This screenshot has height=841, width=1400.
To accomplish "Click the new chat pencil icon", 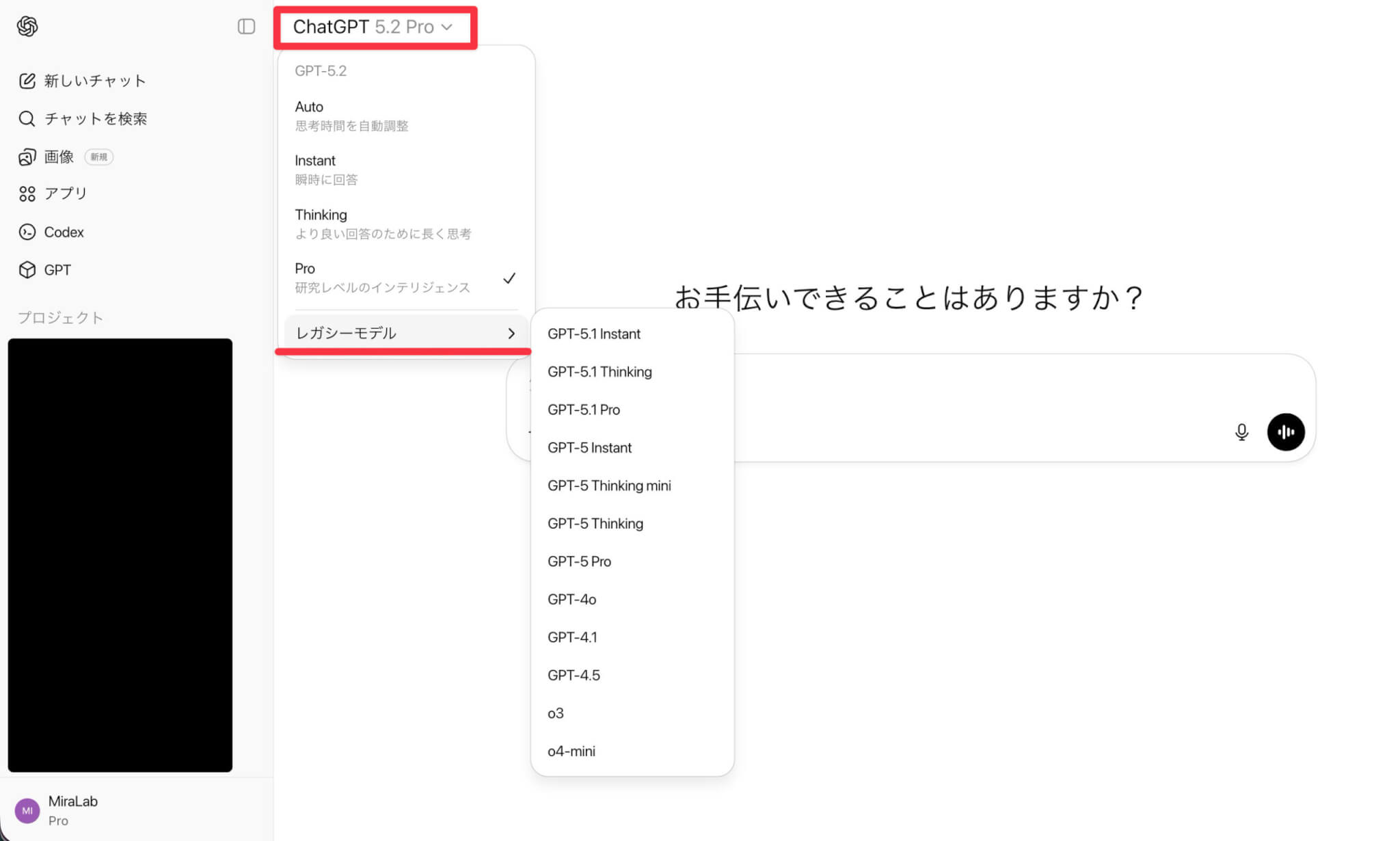I will tap(27, 81).
